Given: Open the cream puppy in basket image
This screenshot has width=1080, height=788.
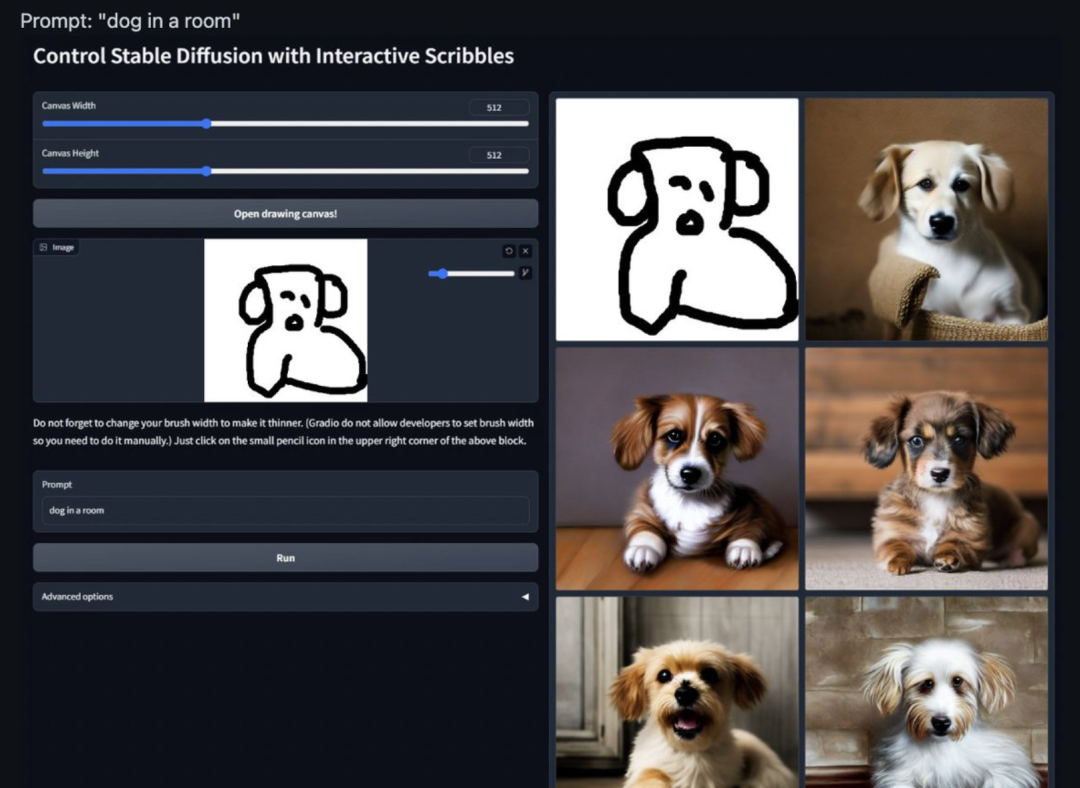Looking at the screenshot, I should [926, 219].
